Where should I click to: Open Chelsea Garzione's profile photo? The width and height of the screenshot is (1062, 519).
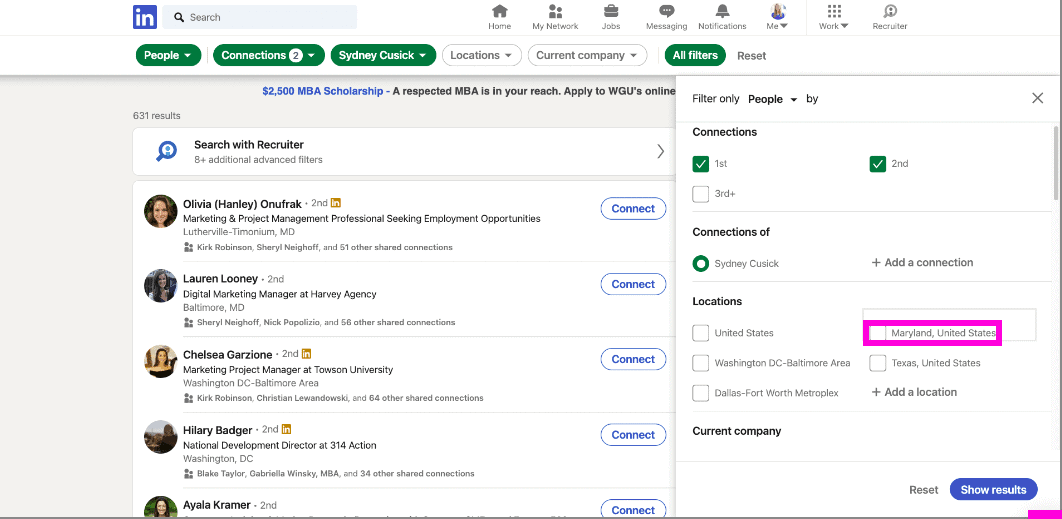[161, 361]
